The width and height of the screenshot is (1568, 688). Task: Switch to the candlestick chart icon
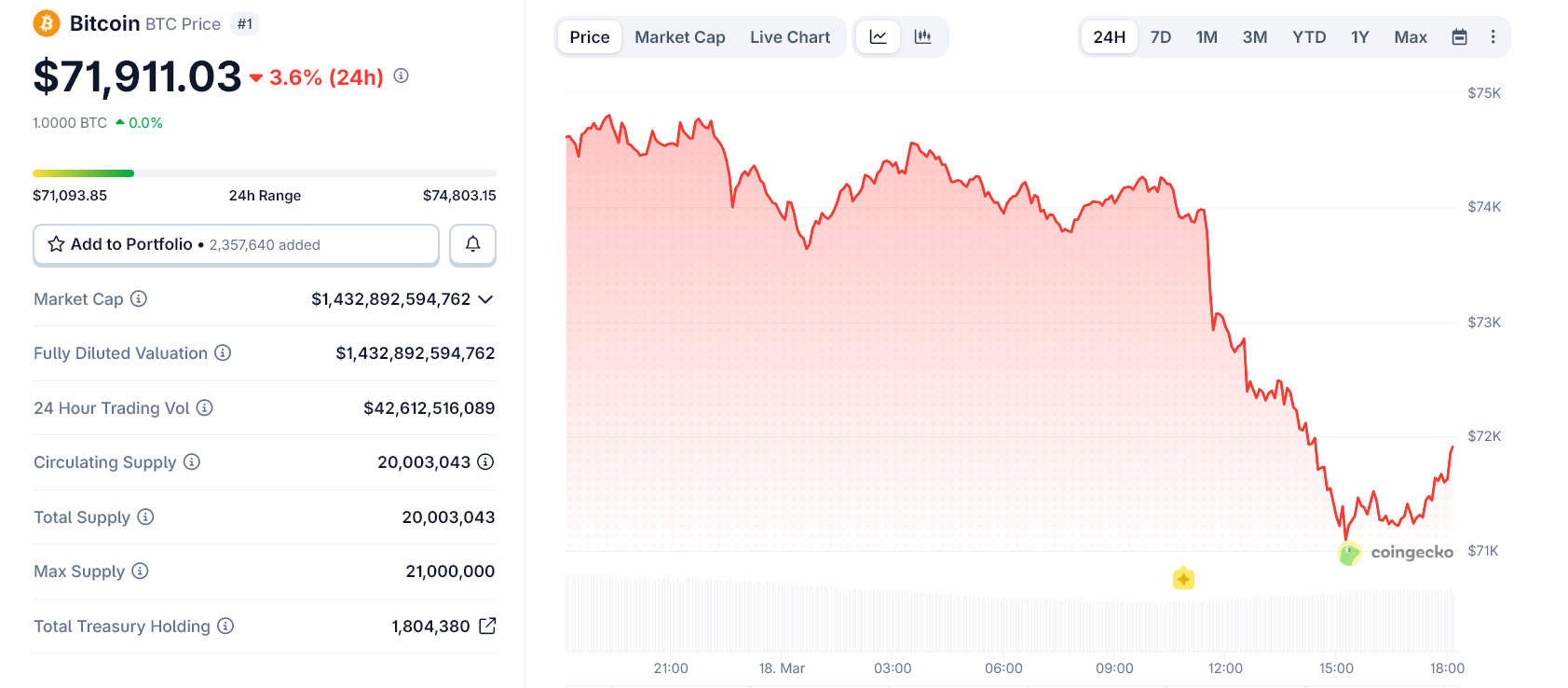point(923,37)
